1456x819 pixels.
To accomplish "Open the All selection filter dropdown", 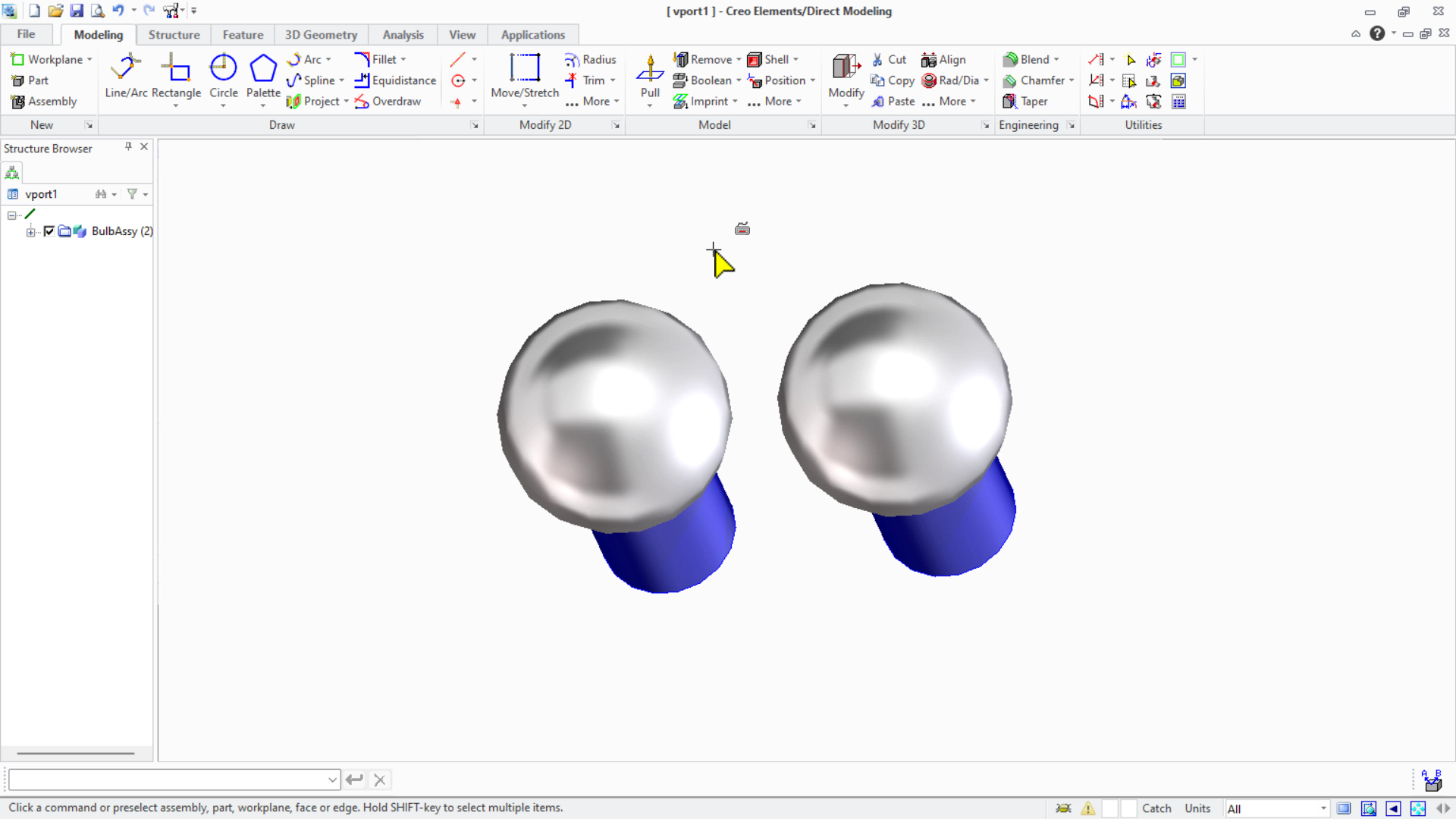I will [1323, 808].
